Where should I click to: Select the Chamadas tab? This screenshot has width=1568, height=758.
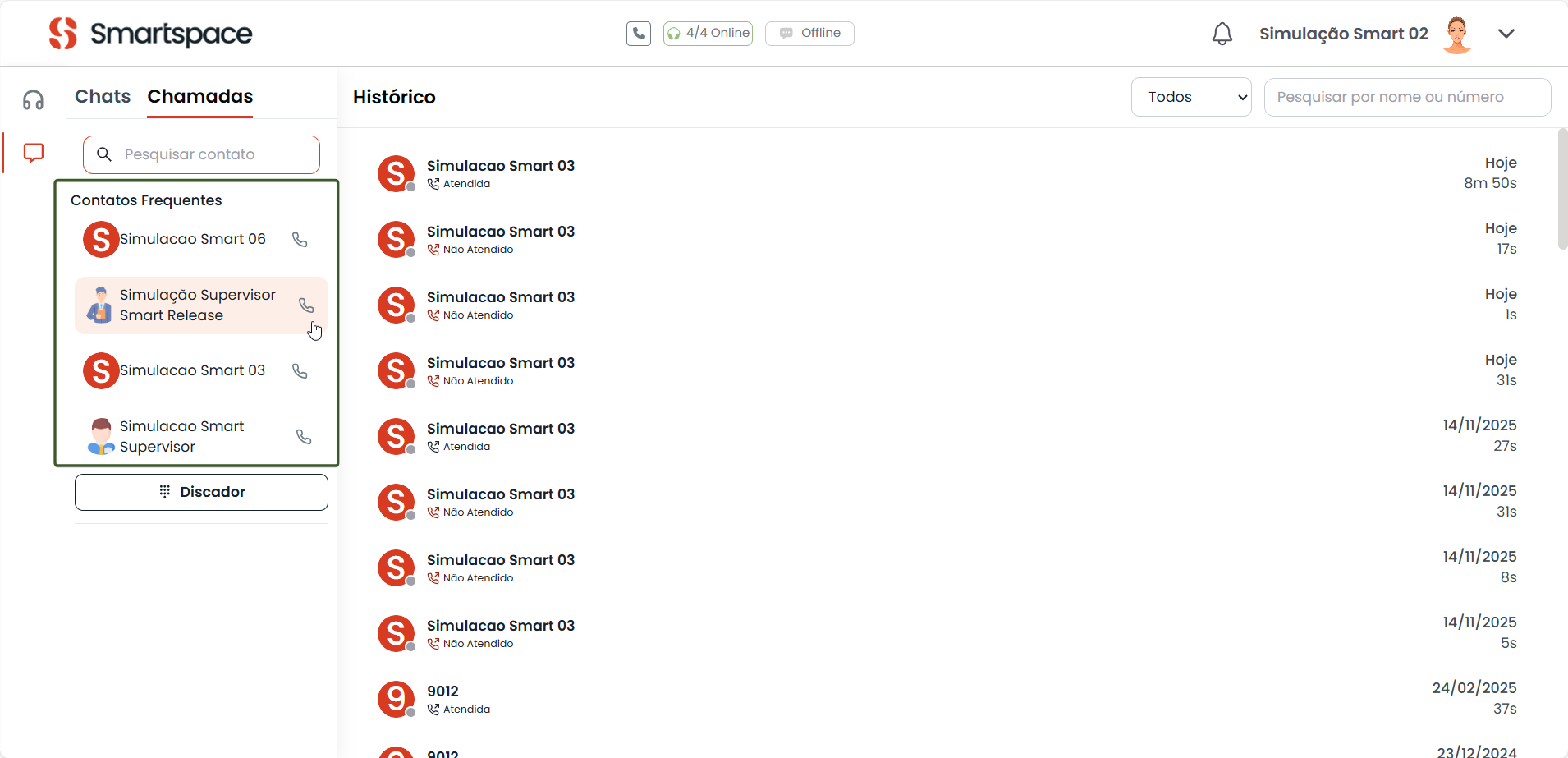click(199, 97)
